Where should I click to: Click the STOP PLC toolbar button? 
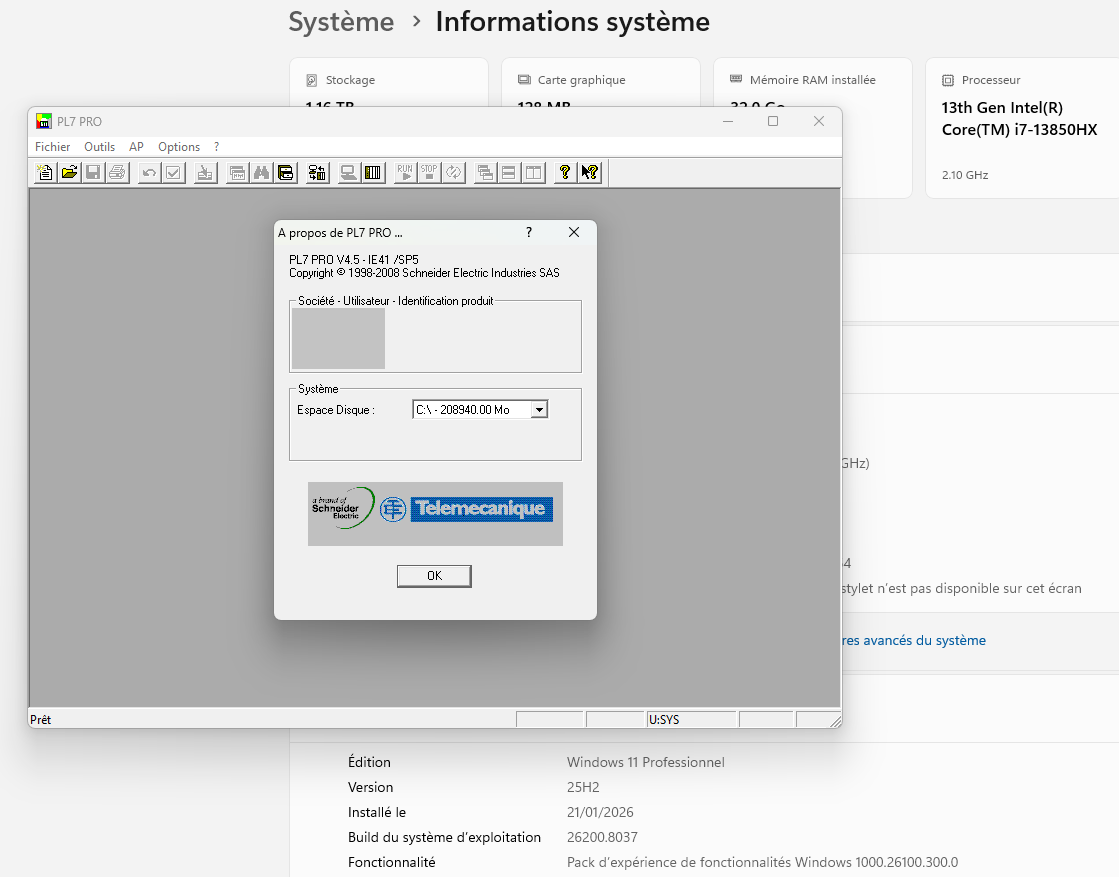429,172
